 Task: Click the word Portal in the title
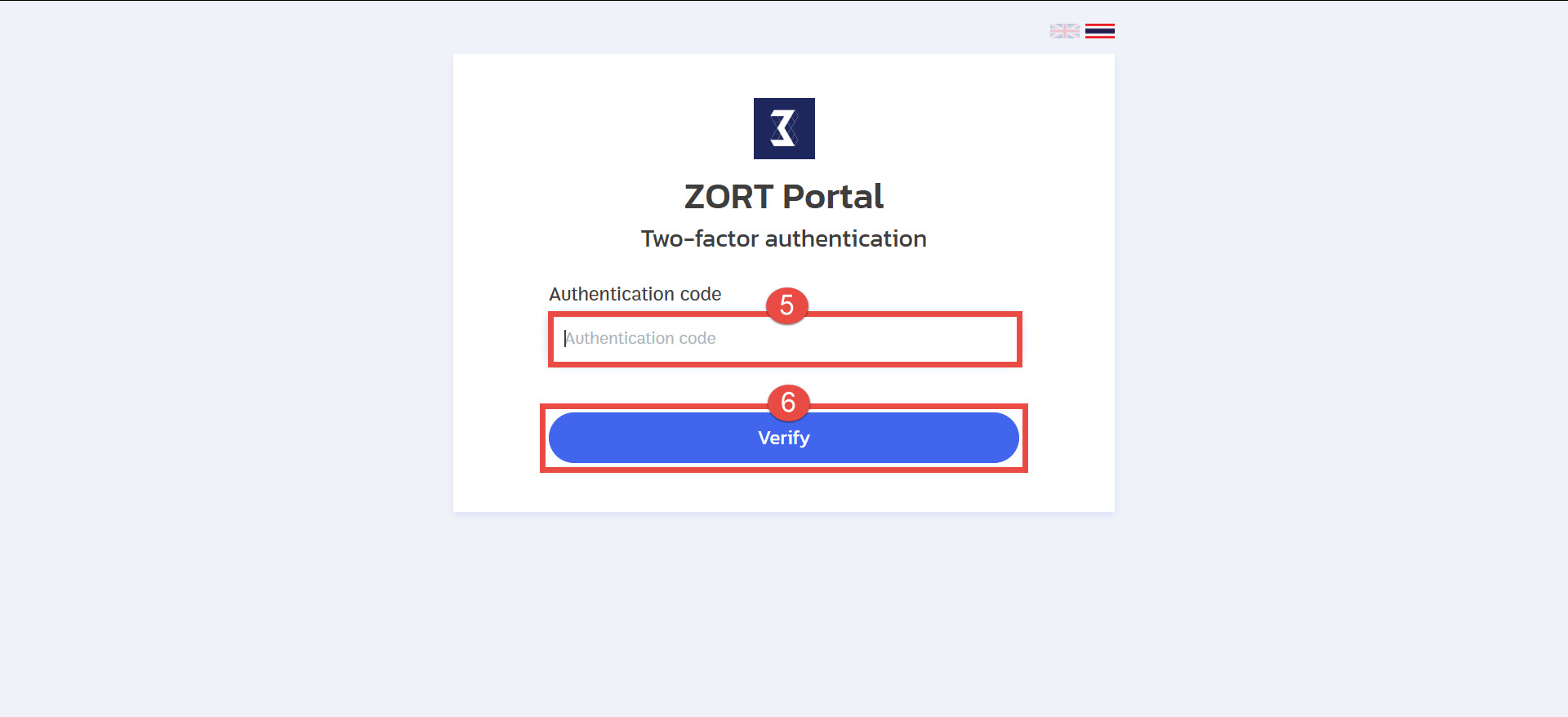click(x=833, y=197)
